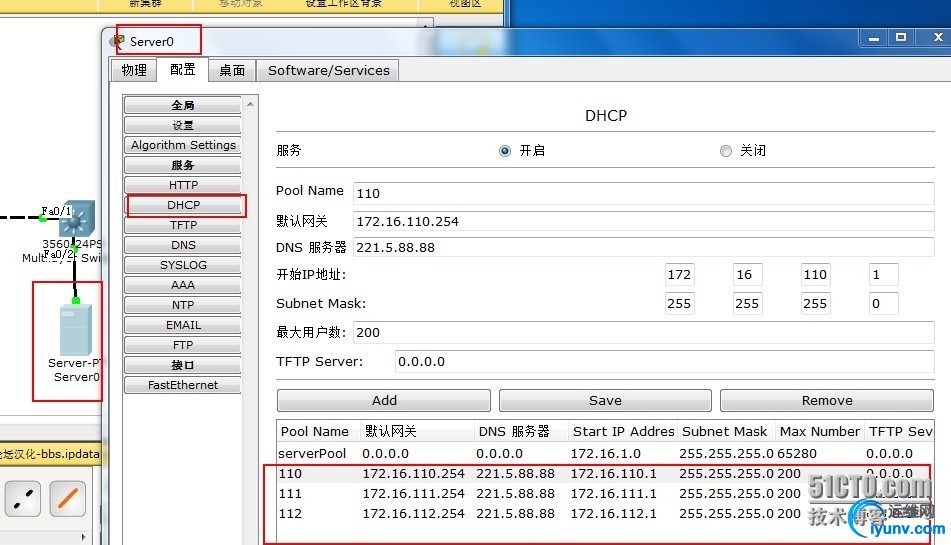The height and width of the screenshot is (545, 951).
Task: Click the Remove pool button
Action: (827, 400)
